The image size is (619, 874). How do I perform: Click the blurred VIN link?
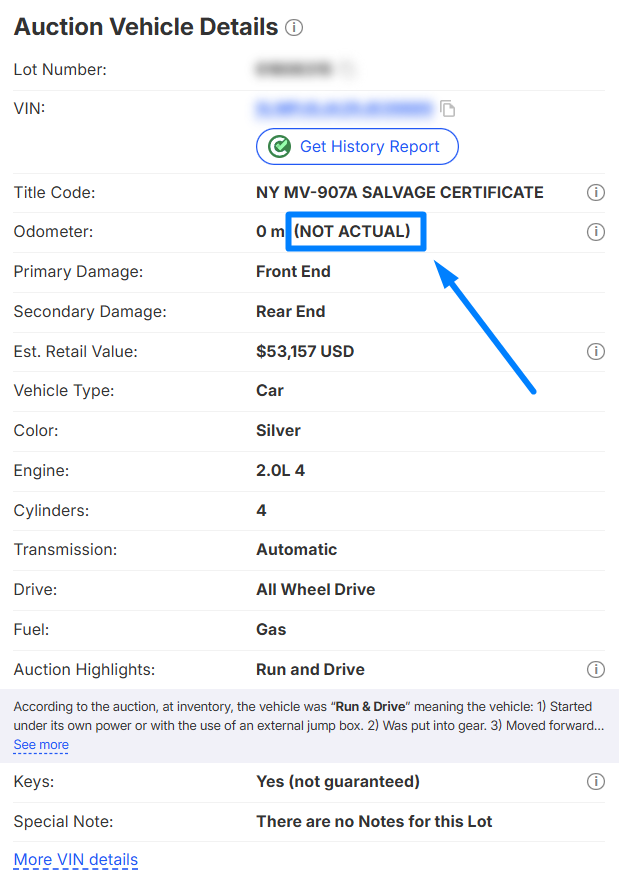344,107
